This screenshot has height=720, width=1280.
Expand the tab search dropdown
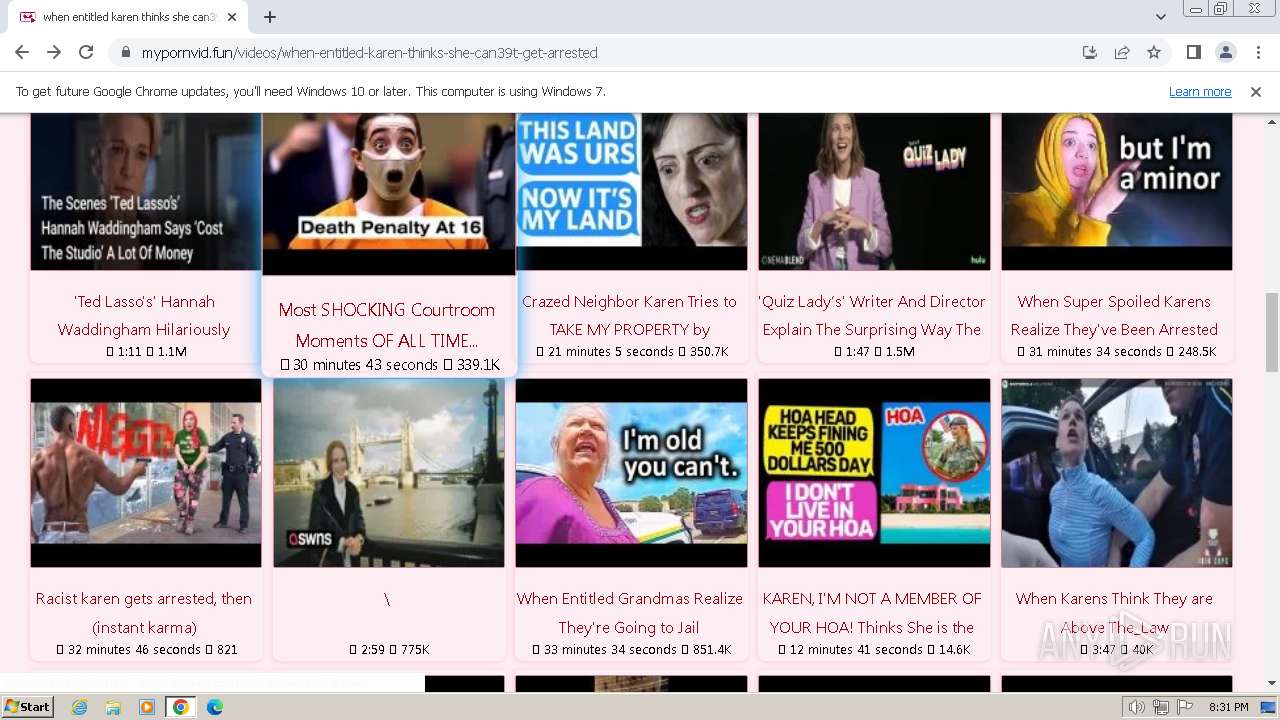(x=1161, y=17)
